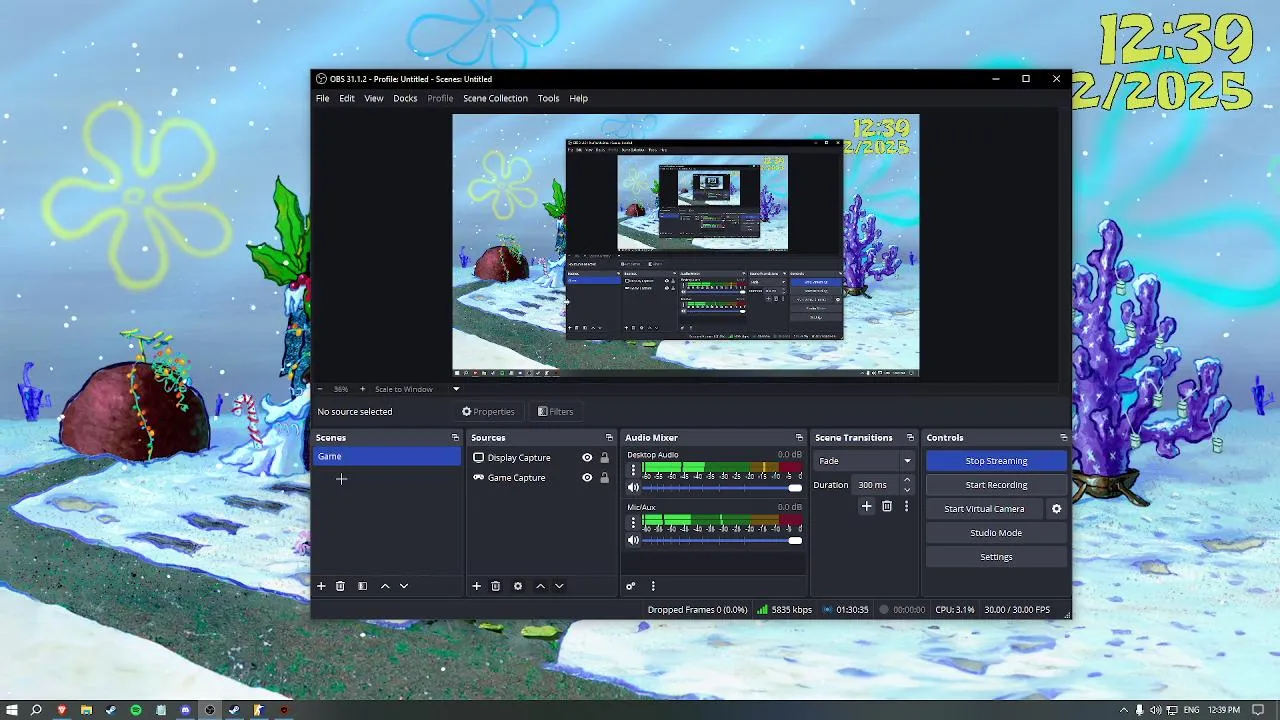Open Discord from the taskbar
This screenshot has width=1280, height=720.
click(185, 710)
